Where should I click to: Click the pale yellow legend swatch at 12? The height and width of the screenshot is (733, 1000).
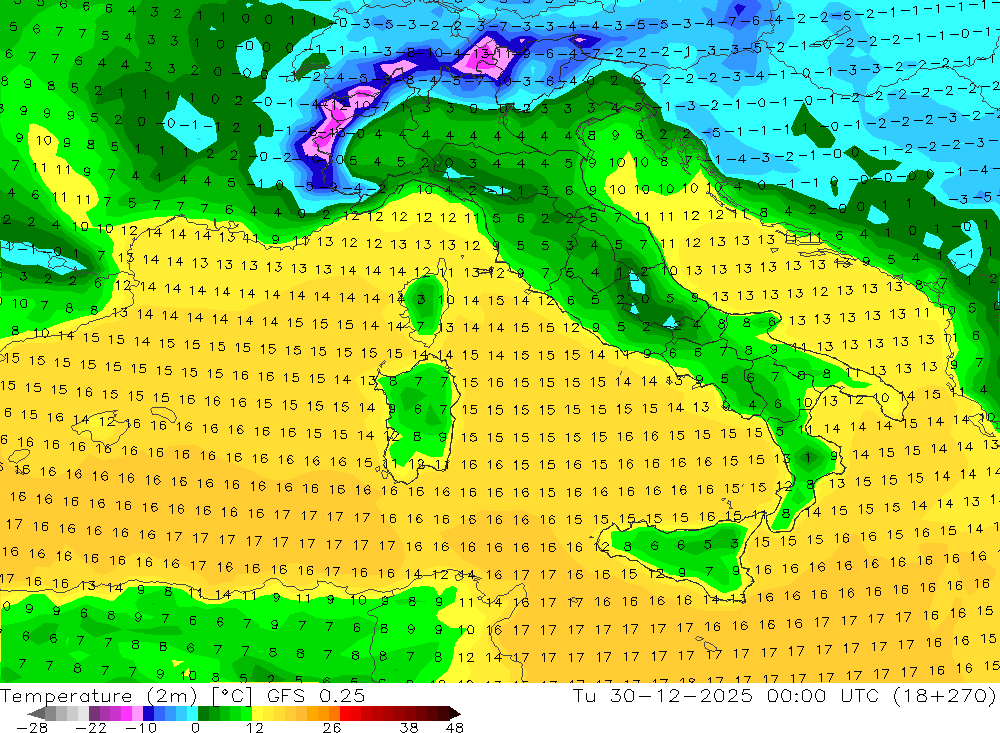pos(258,713)
